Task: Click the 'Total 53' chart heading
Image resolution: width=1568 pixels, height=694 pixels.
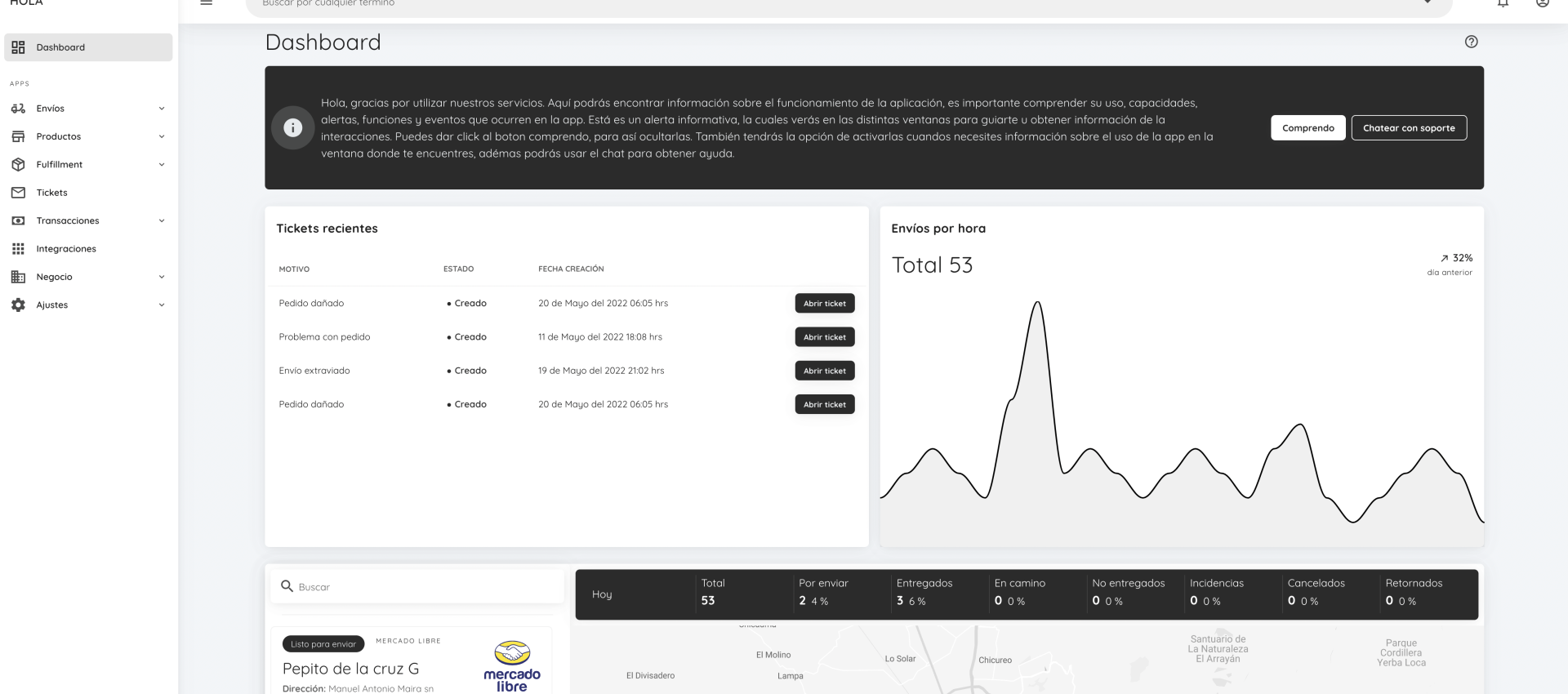Action: pos(932,265)
